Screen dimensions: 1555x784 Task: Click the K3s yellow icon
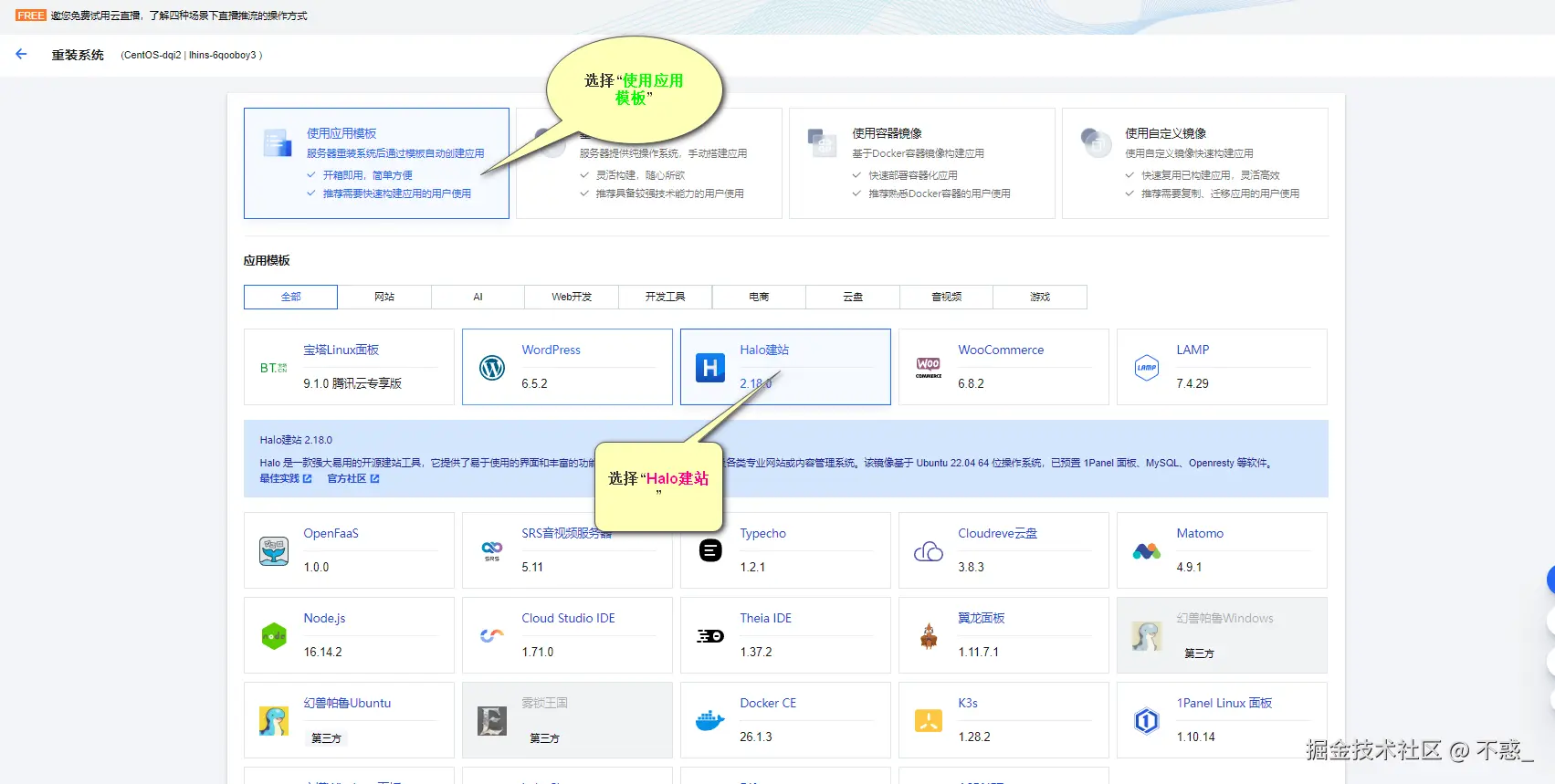tap(929, 721)
